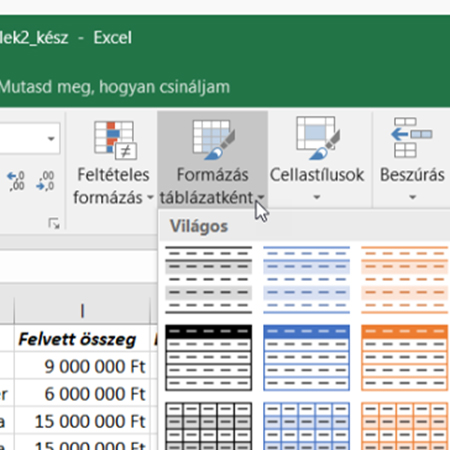
Task: Select the blue header bordered table style
Action: [x=307, y=358]
